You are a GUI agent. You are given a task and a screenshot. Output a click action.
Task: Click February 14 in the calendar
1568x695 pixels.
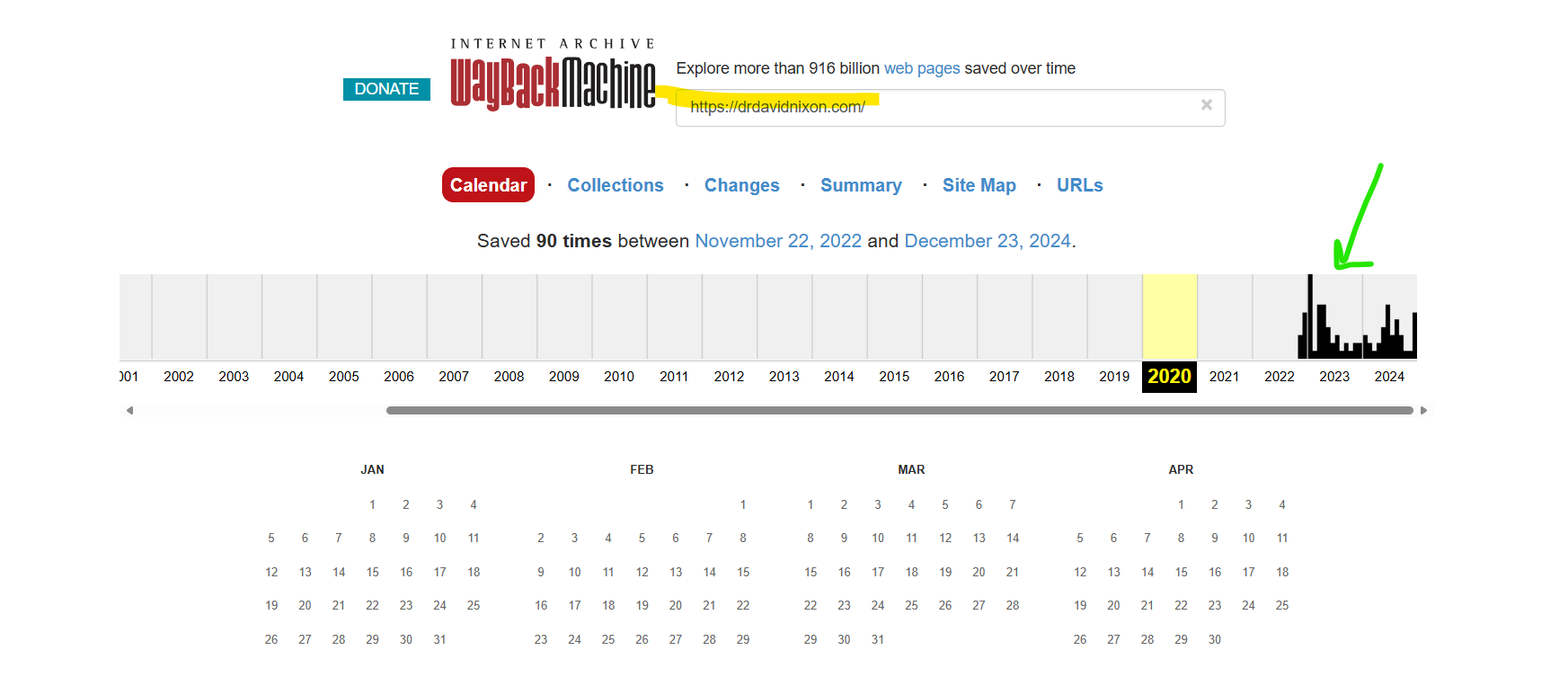[x=709, y=572]
